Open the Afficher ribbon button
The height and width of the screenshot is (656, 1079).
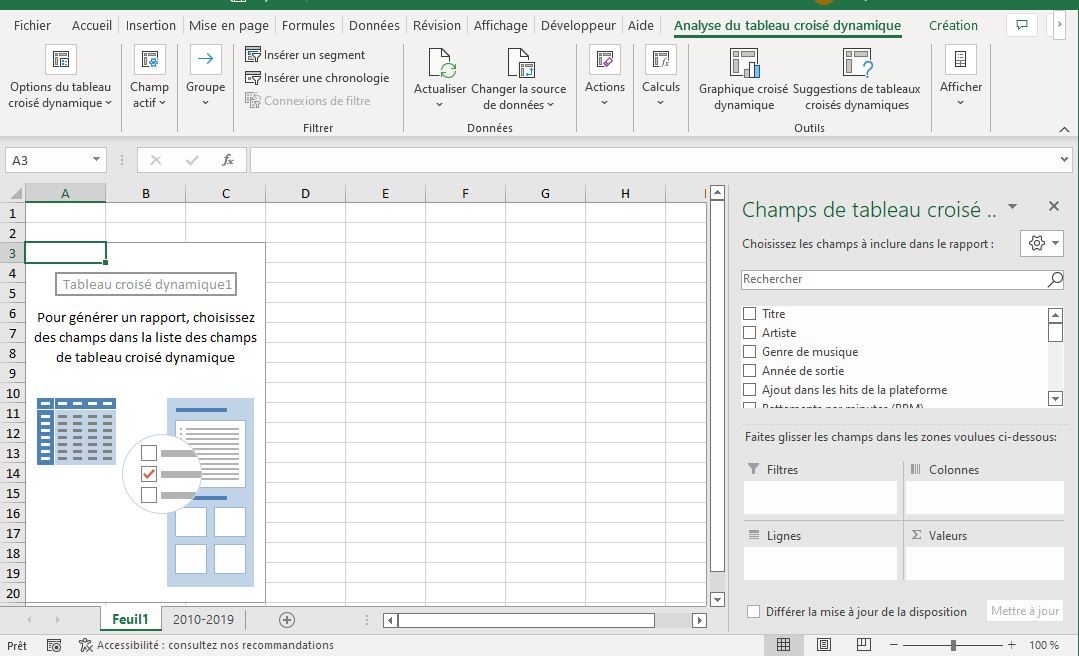pyautogui.click(x=961, y=77)
